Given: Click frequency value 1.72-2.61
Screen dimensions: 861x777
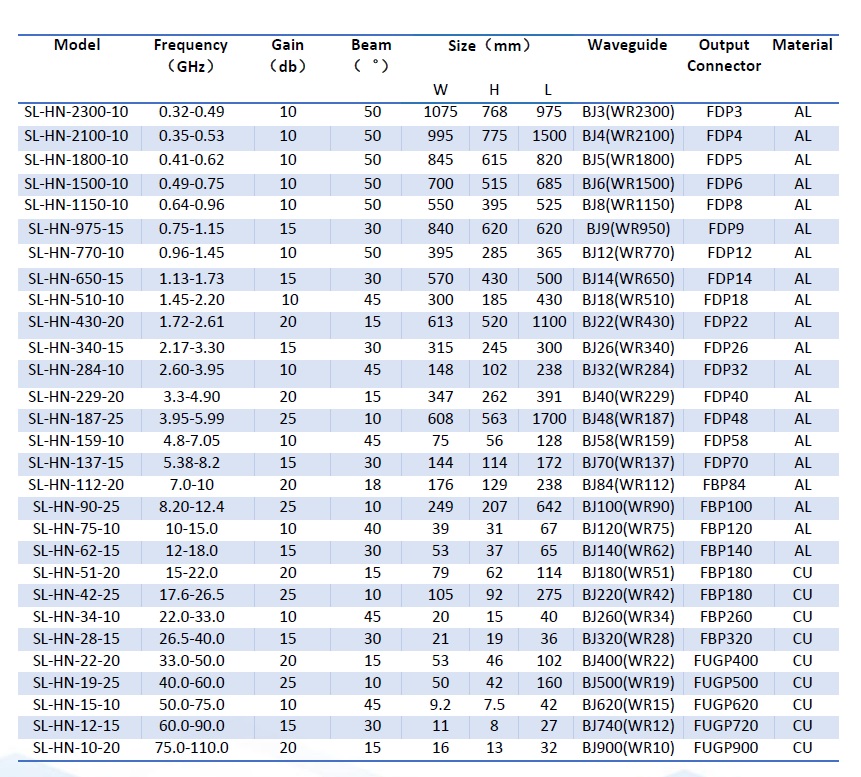Looking at the screenshot, I should (192, 322).
